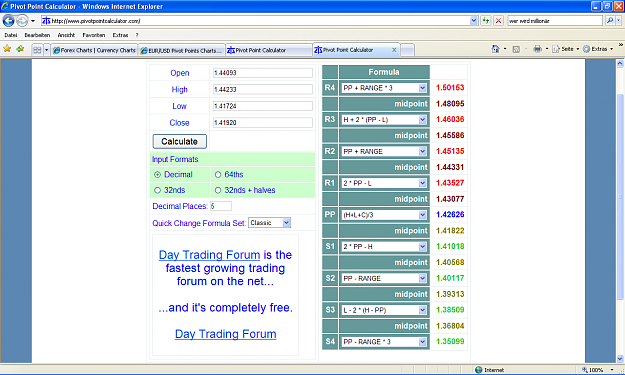Open the R4 formula dropdown
The height and width of the screenshot is (375, 625).
pyautogui.click(x=384, y=88)
